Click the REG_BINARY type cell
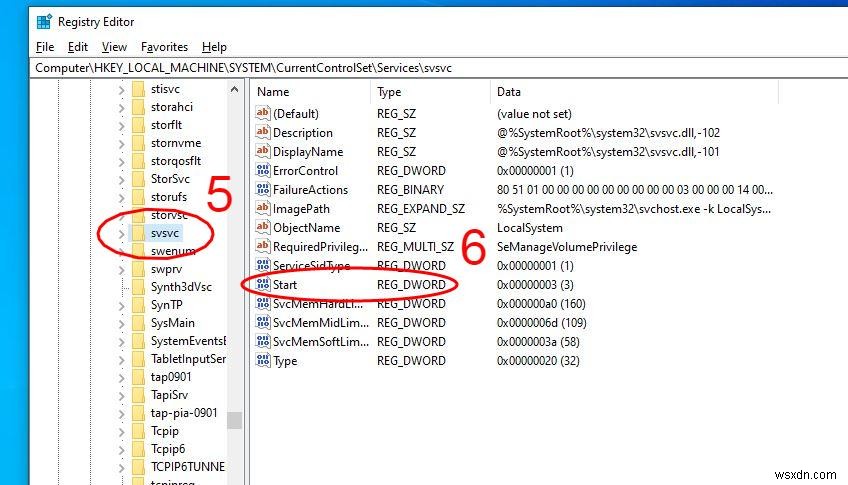 [x=410, y=190]
